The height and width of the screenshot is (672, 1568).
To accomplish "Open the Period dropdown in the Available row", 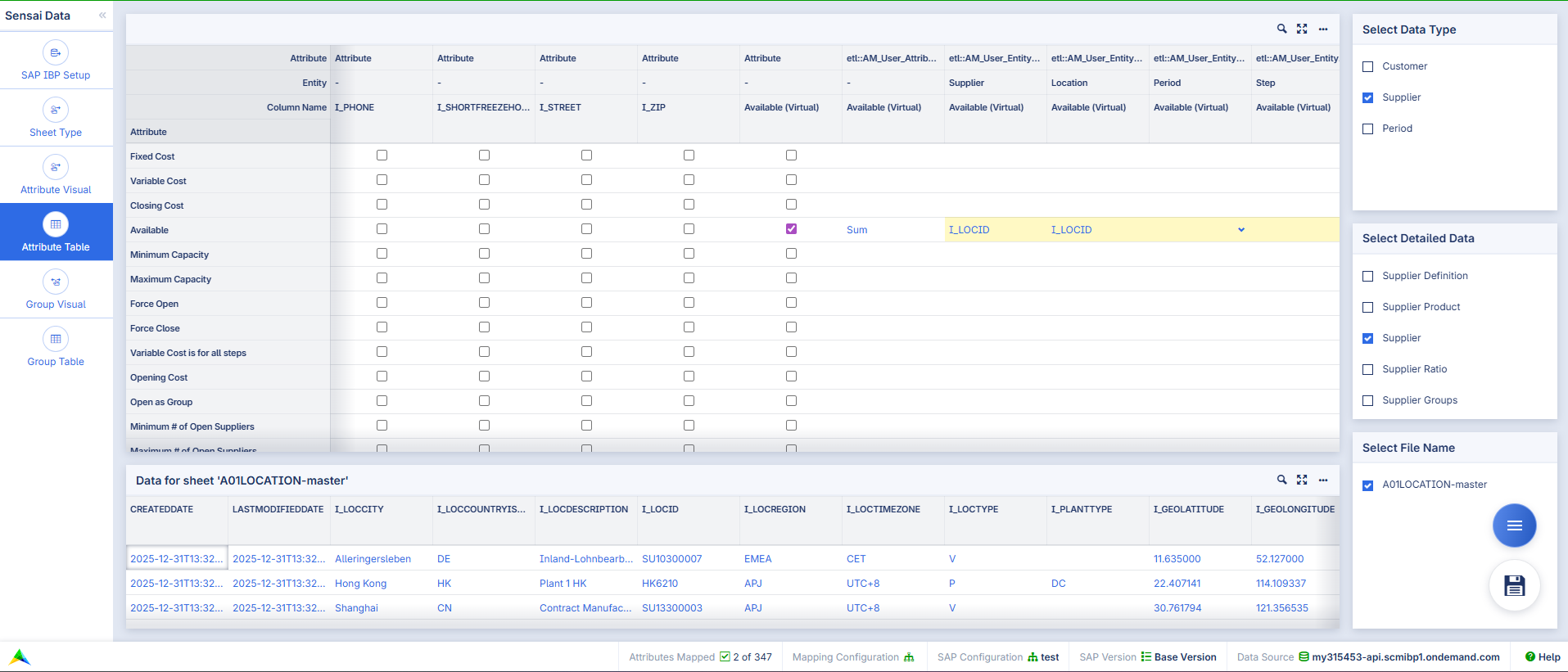I will pyautogui.click(x=1240, y=230).
